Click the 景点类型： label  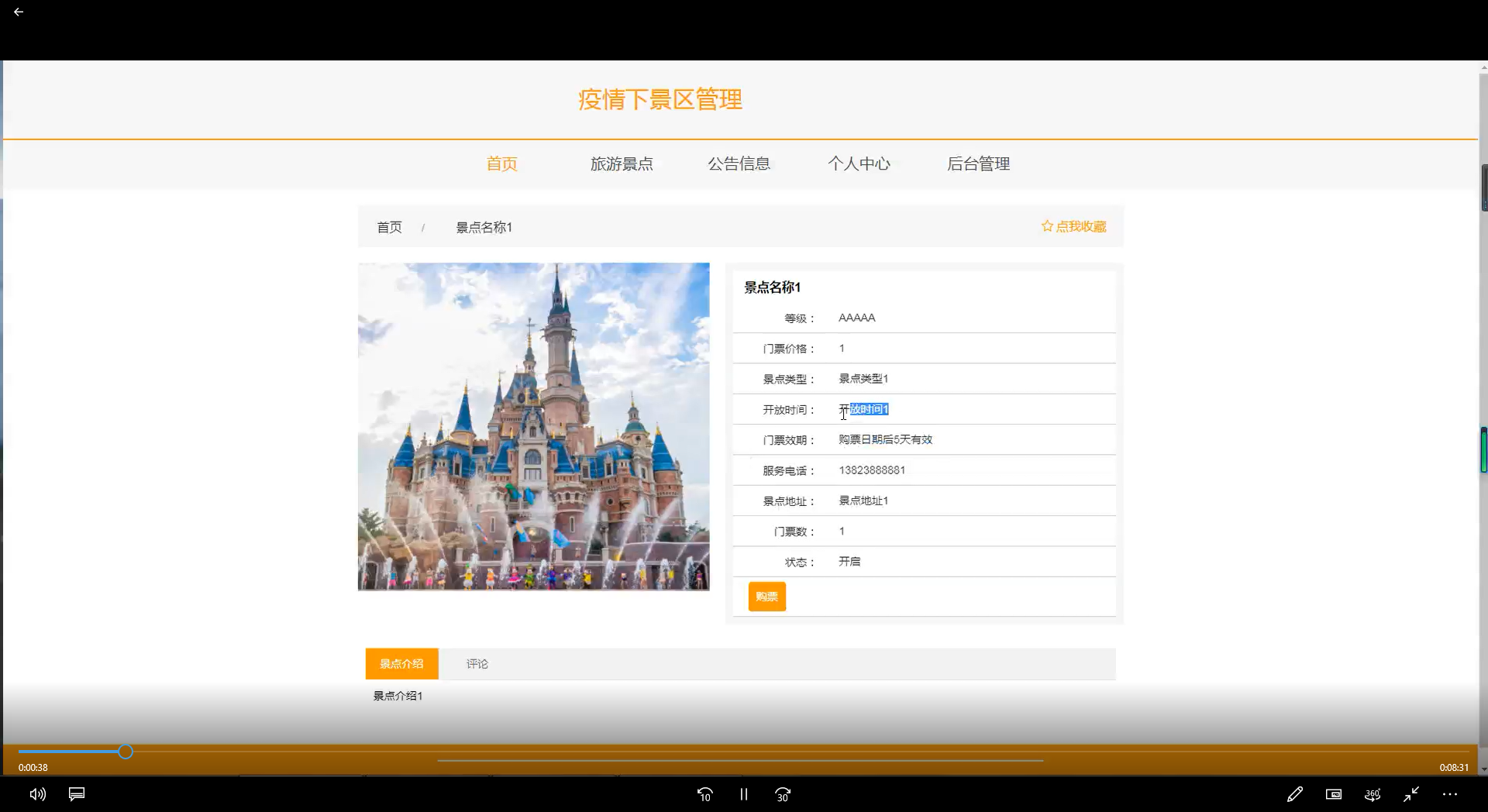coord(789,380)
